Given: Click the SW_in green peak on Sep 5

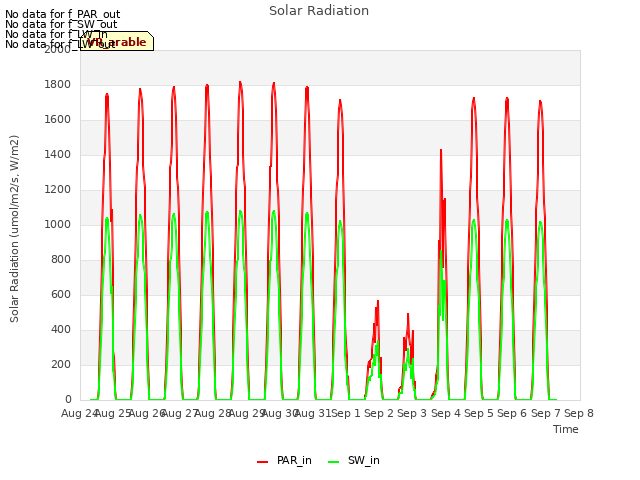Looking at the screenshot, I should (474, 220).
